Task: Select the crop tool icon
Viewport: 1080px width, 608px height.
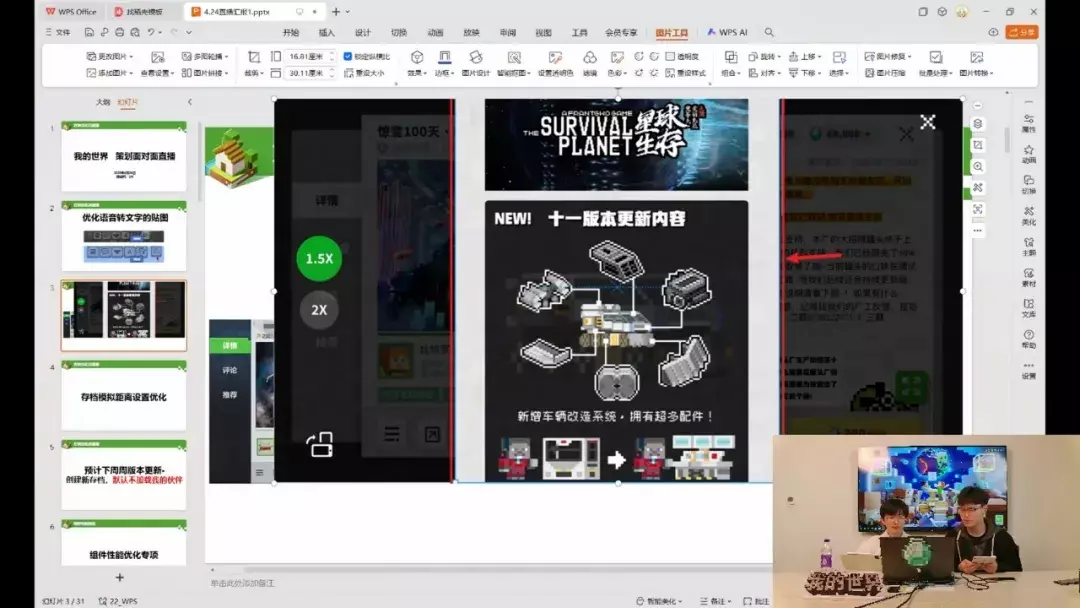Action: (253, 57)
